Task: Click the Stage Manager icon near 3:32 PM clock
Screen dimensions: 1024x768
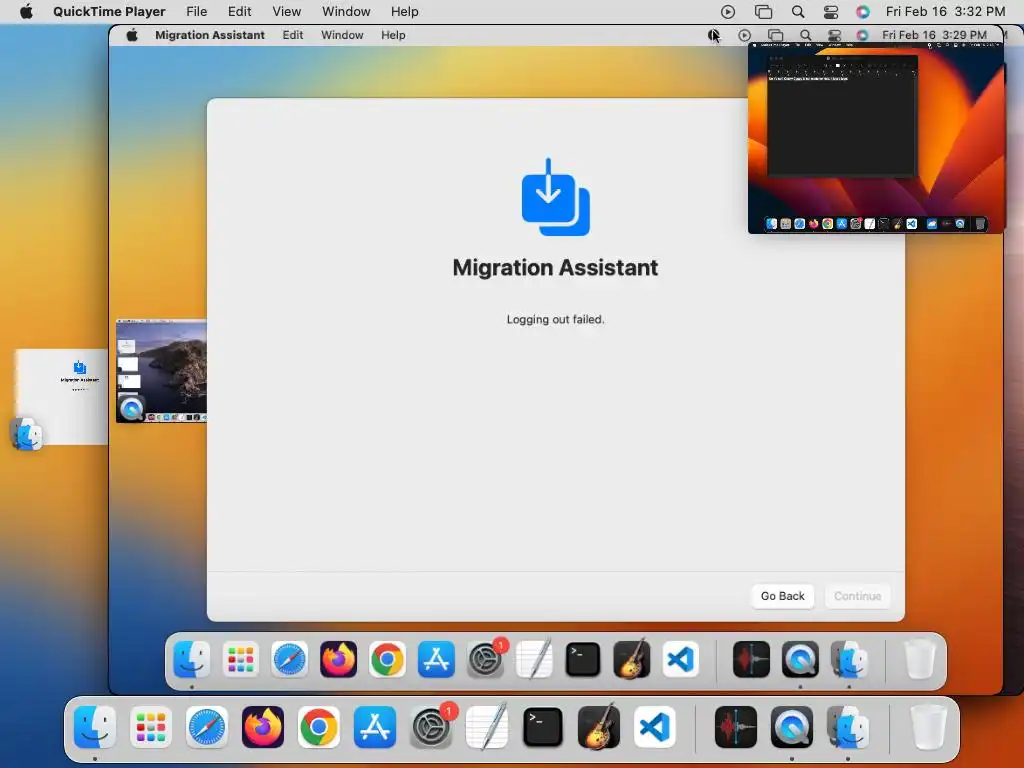Action: (763, 12)
